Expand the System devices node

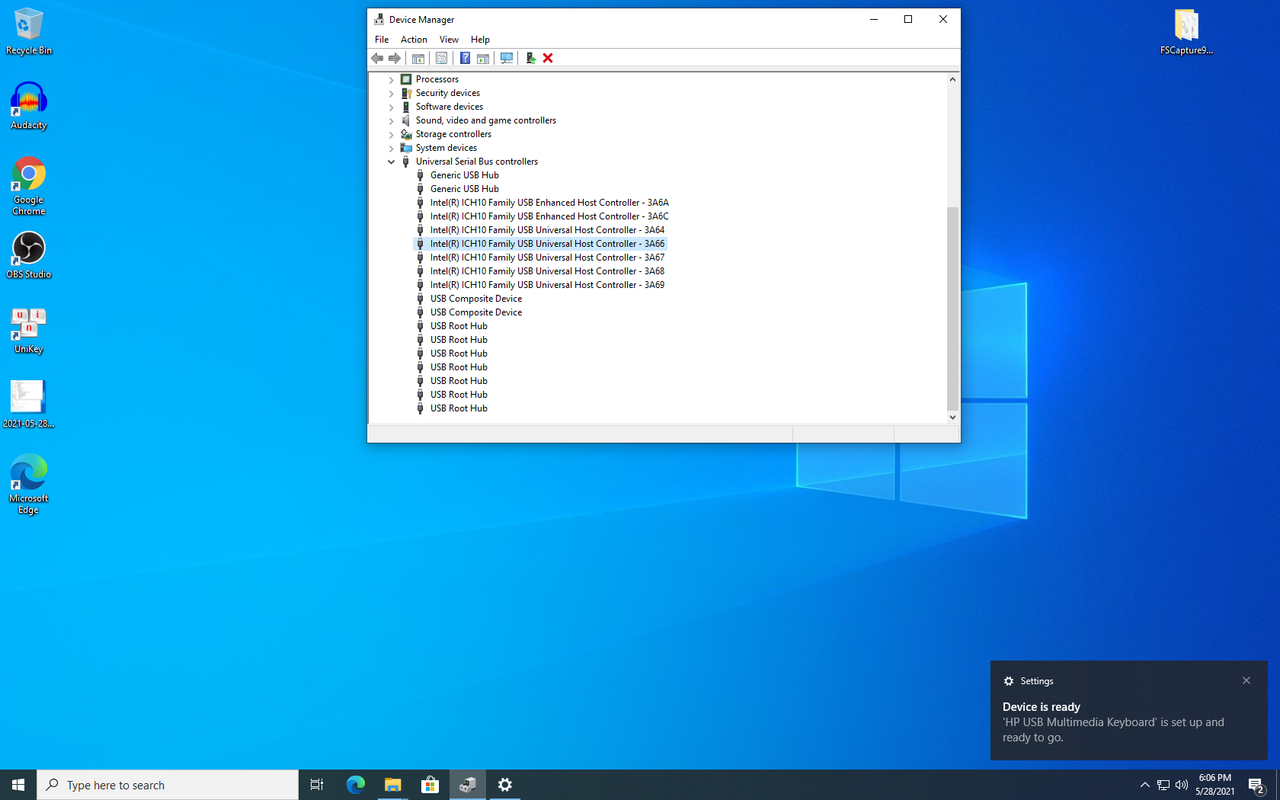(x=391, y=148)
